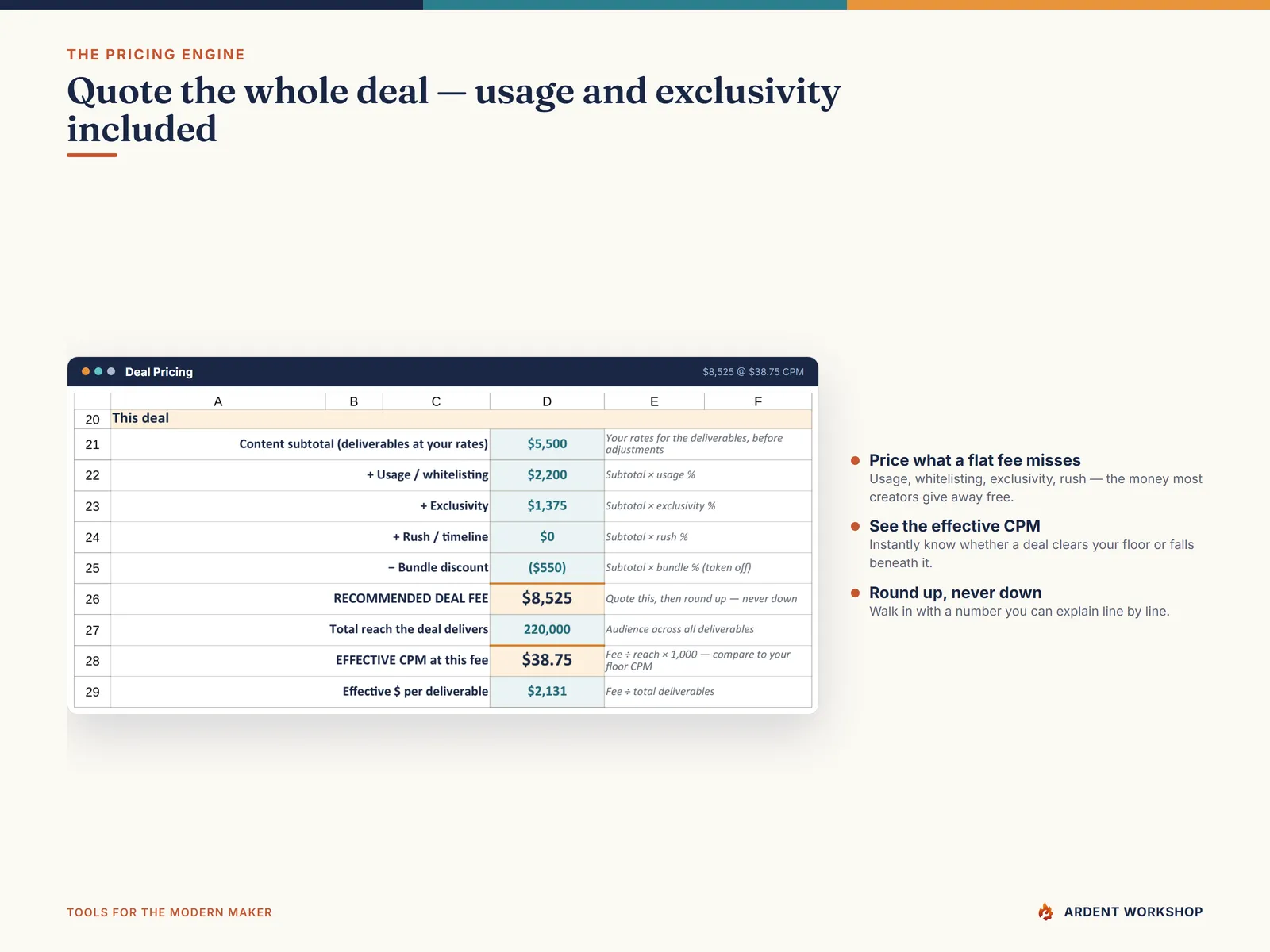This screenshot has width=1270, height=952.
Task: Click note 'Subtotal × bundle % (taken off)'
Action: click(x=679, y=567)
